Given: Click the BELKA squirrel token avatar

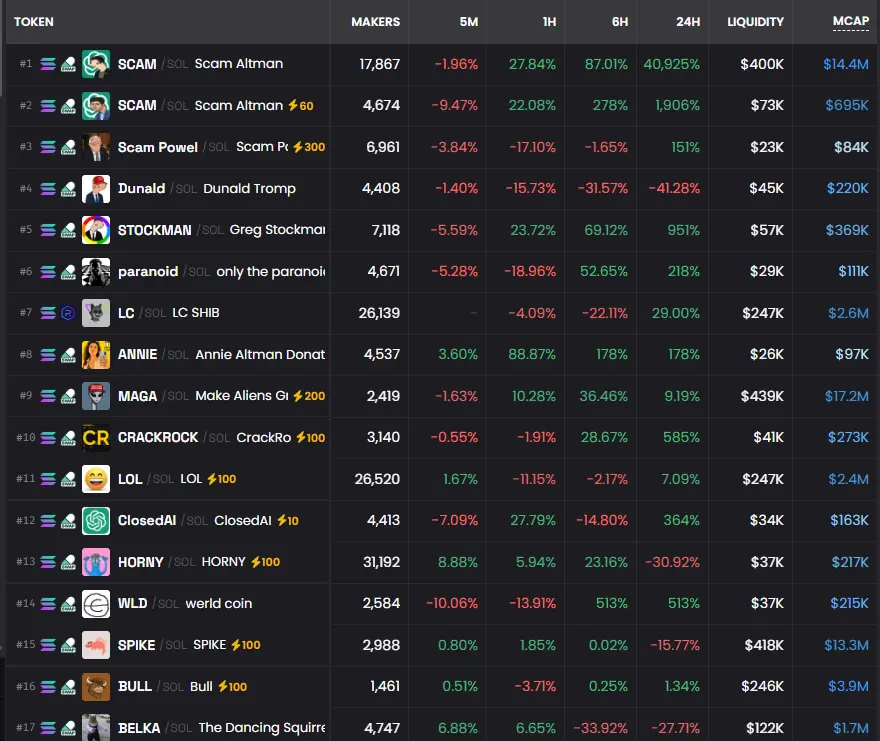Looking at the screenshot, I should coord(96,728).
